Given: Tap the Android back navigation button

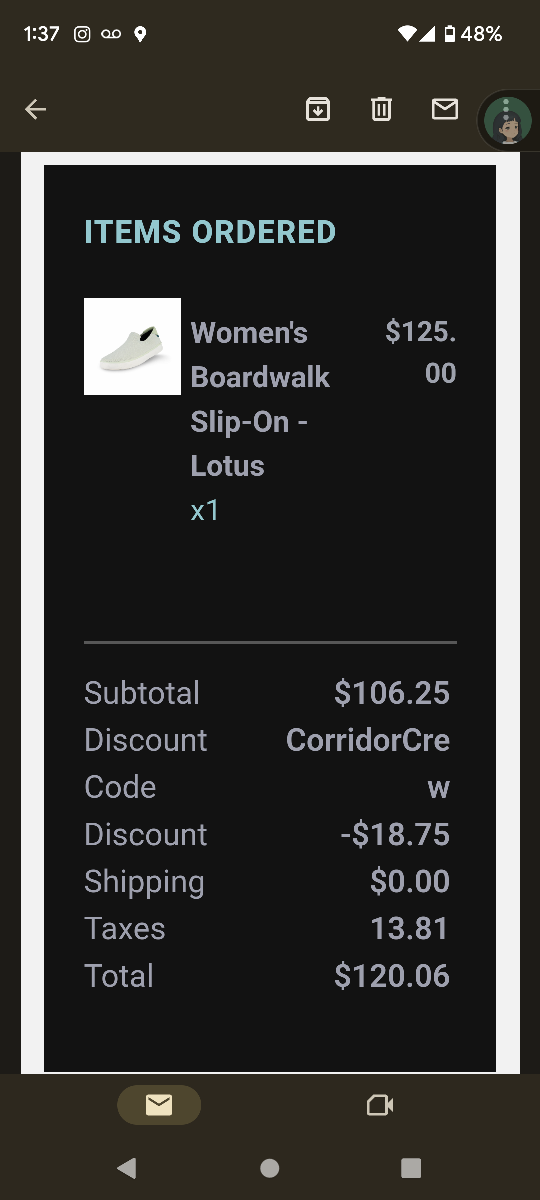Looking at the screenshot, I should click(126, 1168).
